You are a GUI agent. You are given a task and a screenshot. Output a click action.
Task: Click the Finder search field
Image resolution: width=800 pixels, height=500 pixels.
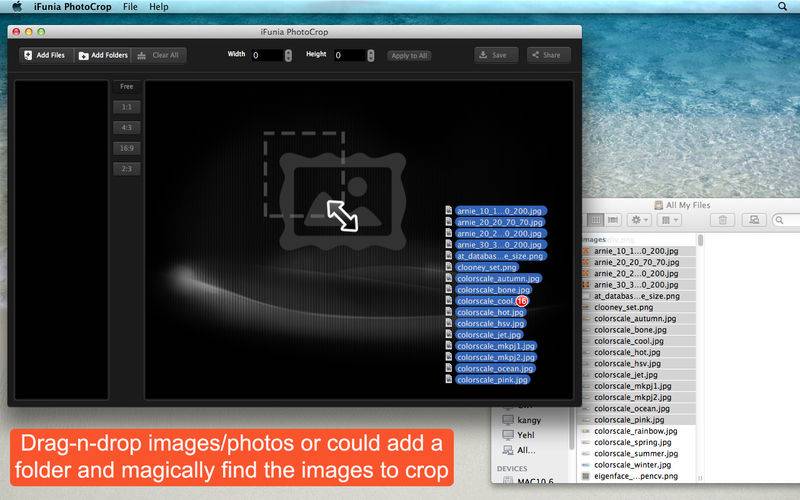coord(786,220)
